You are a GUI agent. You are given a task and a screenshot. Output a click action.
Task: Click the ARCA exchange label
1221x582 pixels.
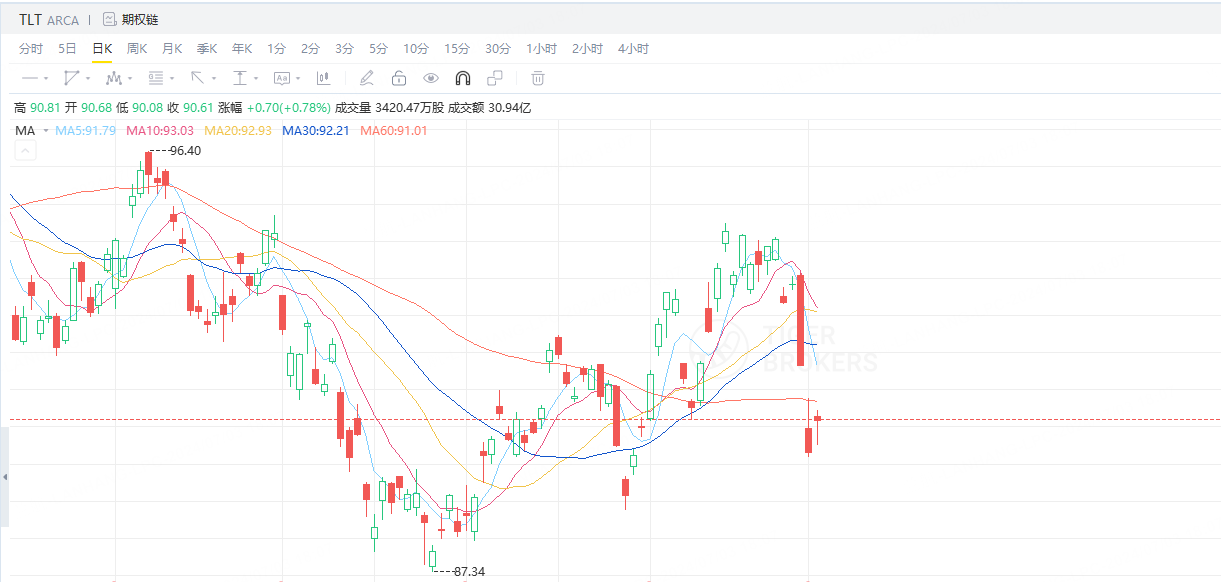(63, 21)
